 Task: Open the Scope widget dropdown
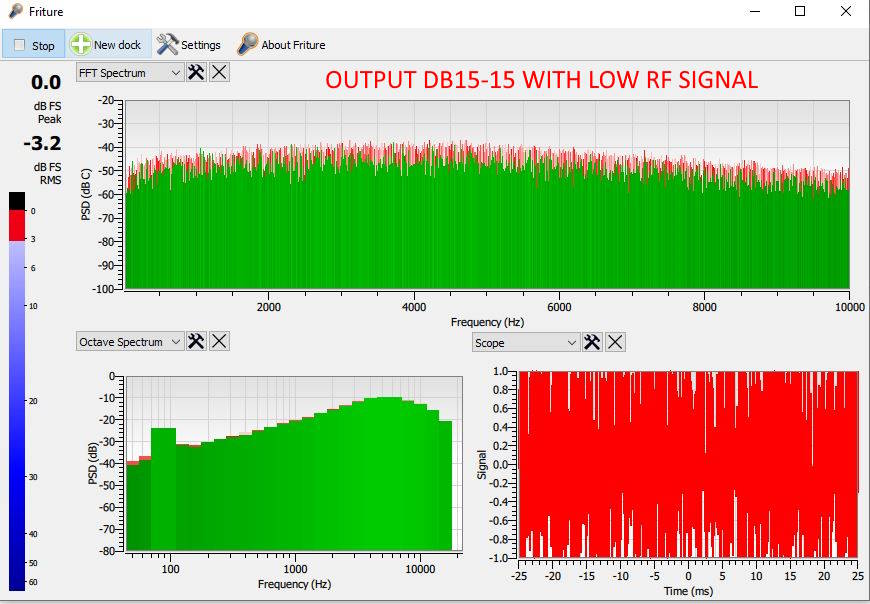point(526,343)
